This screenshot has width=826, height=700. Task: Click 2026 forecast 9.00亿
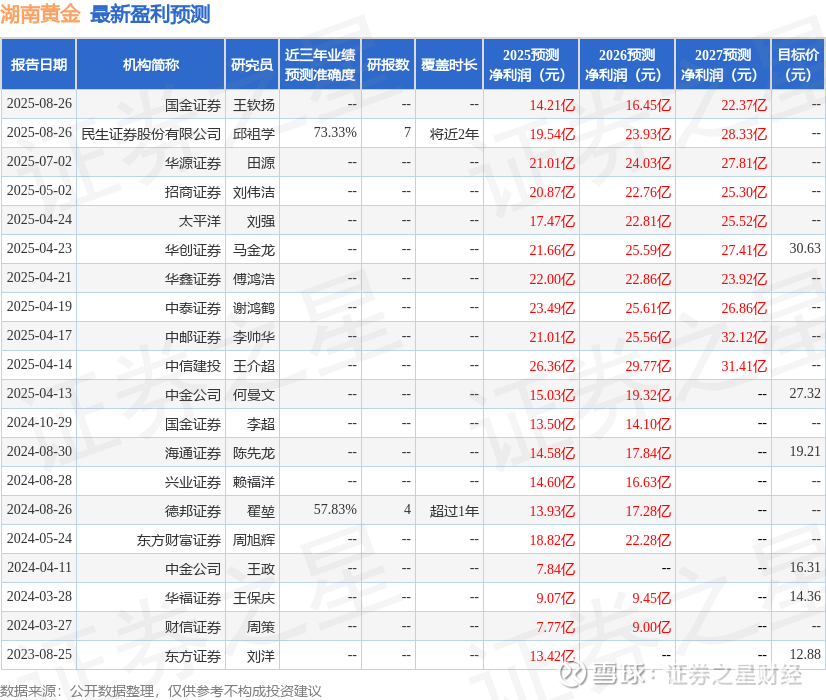(652, 627)
